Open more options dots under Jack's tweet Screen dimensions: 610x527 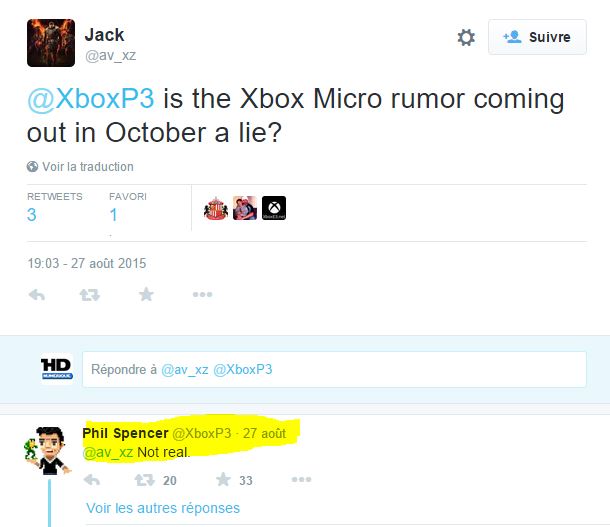[x=202, y=294]
